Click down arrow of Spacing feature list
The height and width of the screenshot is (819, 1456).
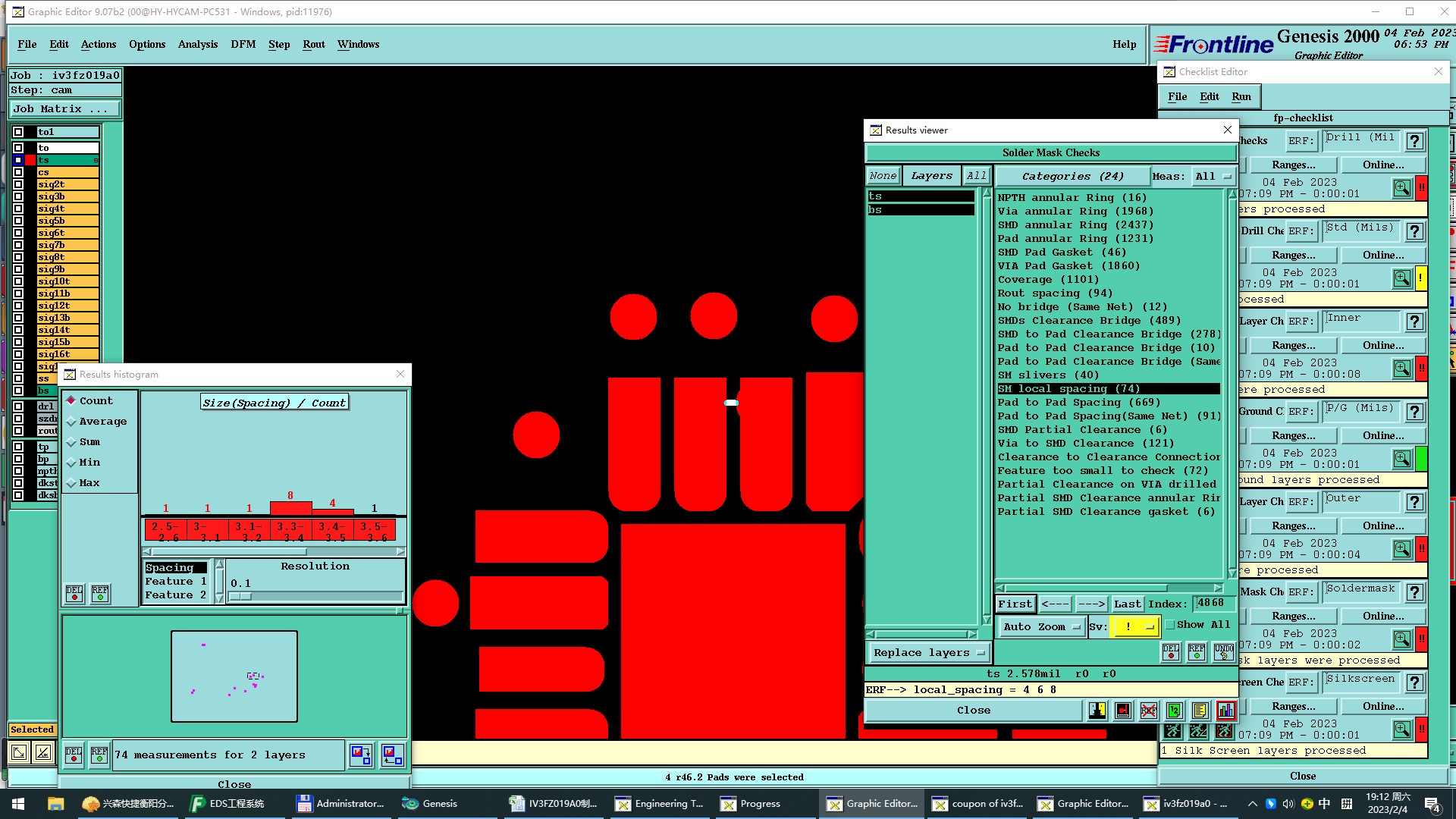220,598
